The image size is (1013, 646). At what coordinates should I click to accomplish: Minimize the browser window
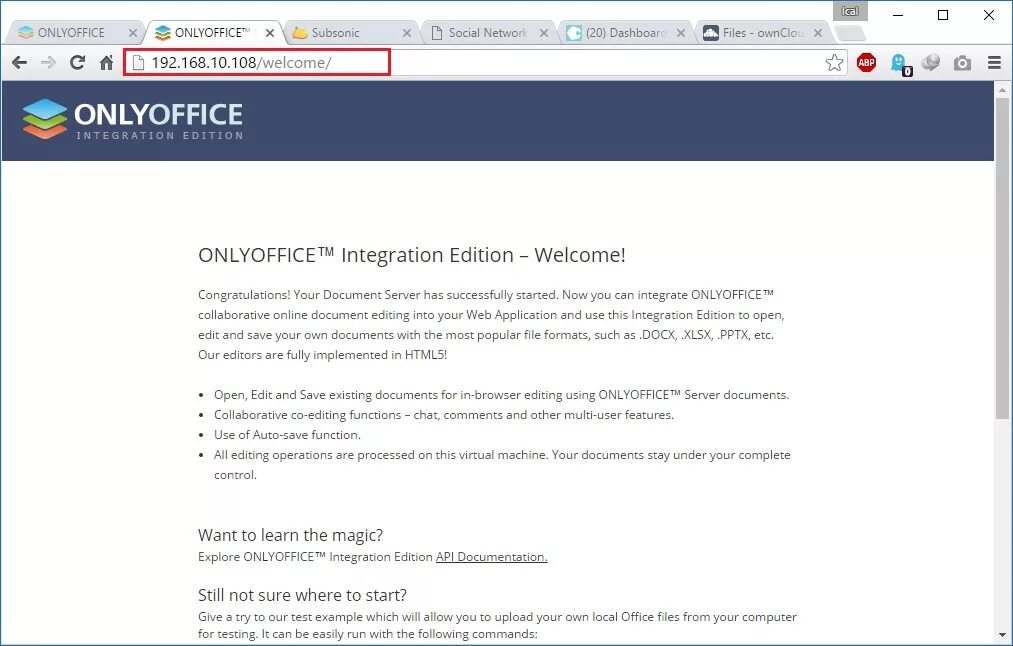click(x=898, y=15)
